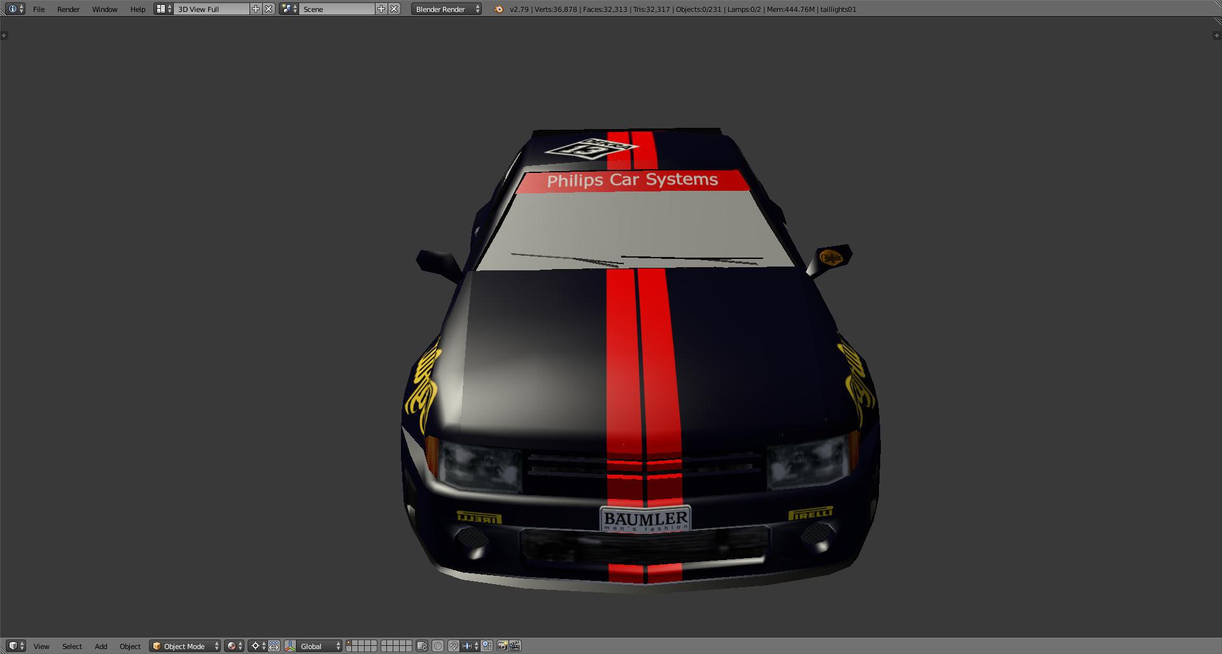Open the Object Mode dropdown
This screenshot has height=654, width=1222.
click(185, 646)
